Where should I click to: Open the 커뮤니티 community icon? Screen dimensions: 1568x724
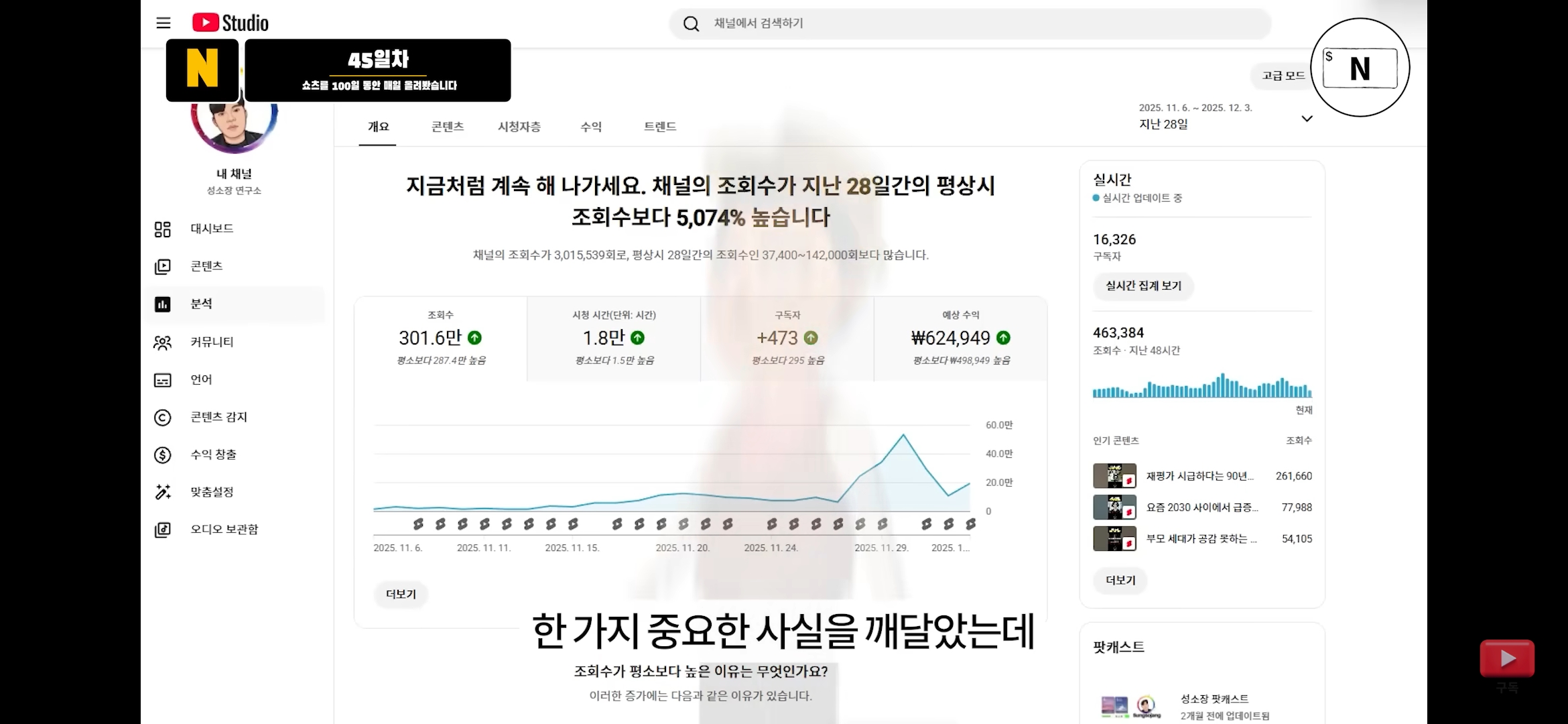[163, 343]
